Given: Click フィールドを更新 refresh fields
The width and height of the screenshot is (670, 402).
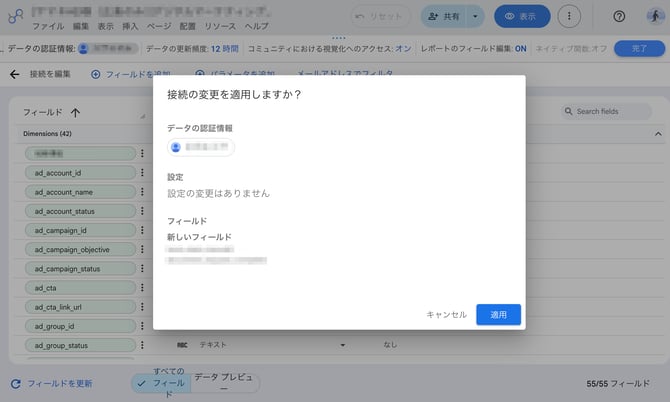Looking at the screenshot, I should 52,384.
